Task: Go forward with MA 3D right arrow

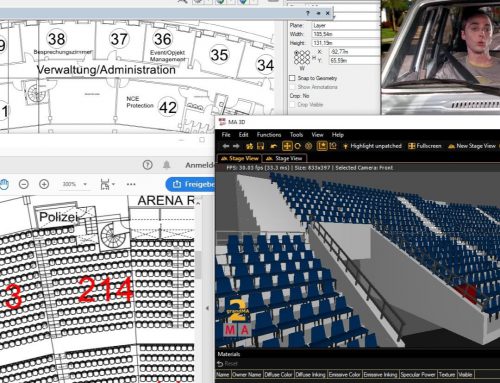Action: [x=236, y=146]
